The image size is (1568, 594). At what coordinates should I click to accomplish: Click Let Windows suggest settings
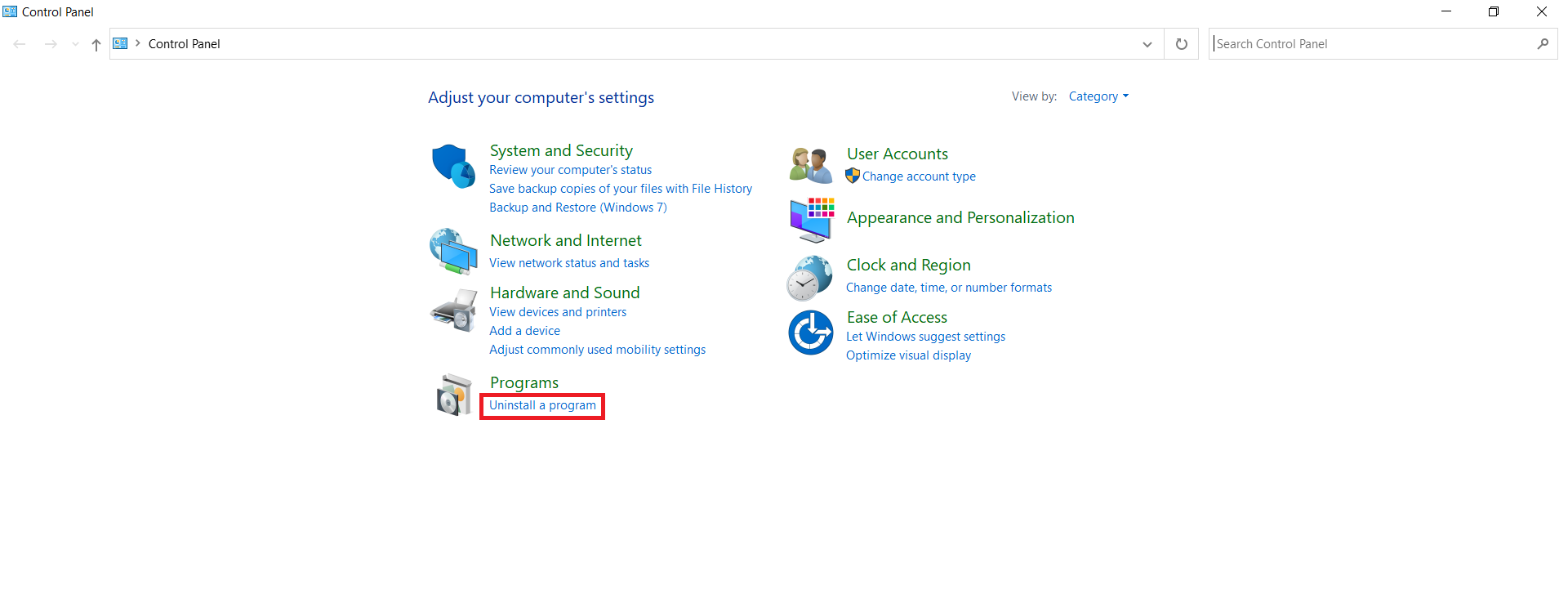925,337
